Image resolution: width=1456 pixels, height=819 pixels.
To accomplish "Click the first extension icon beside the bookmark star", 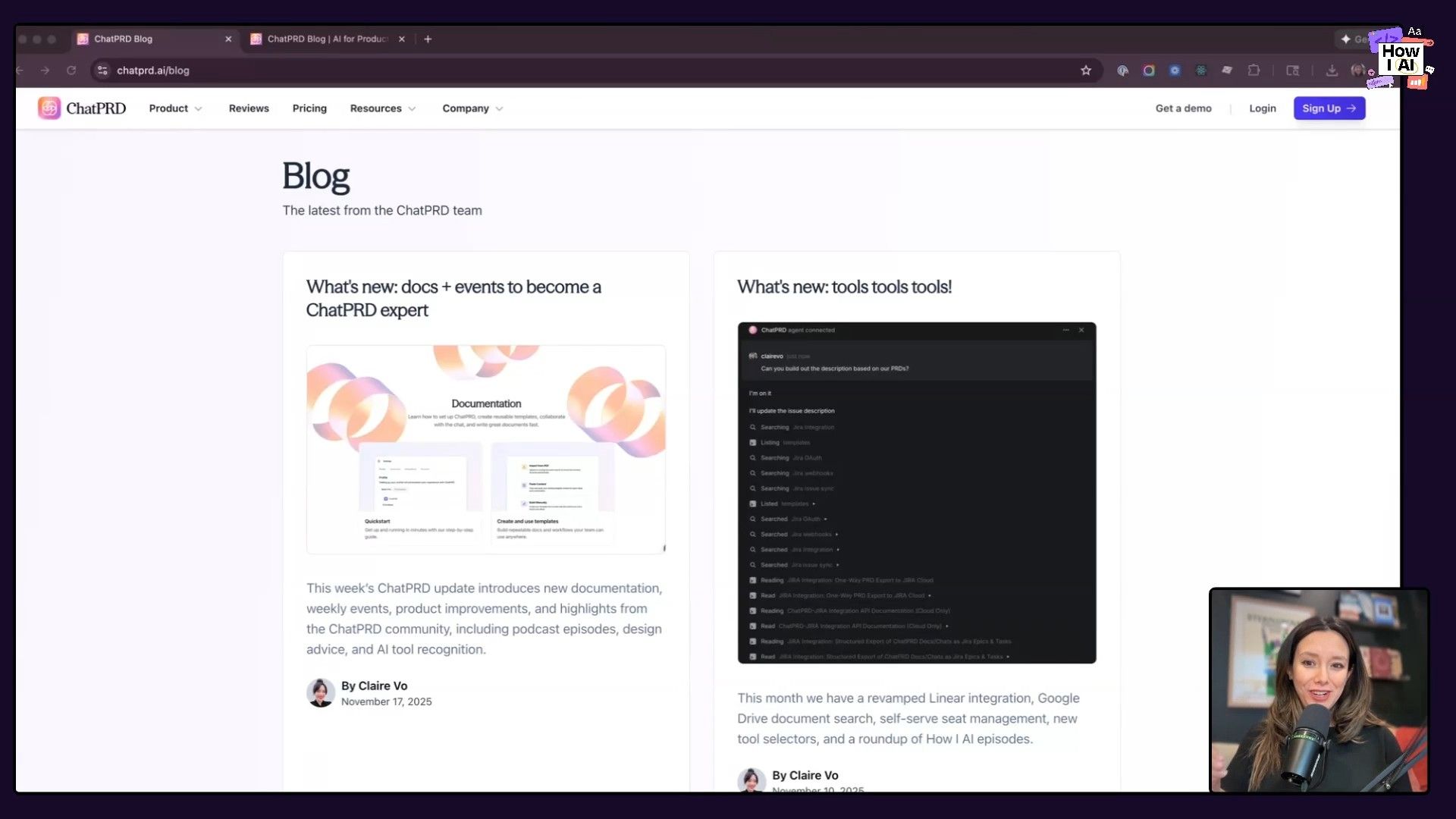I will 1123,71.
